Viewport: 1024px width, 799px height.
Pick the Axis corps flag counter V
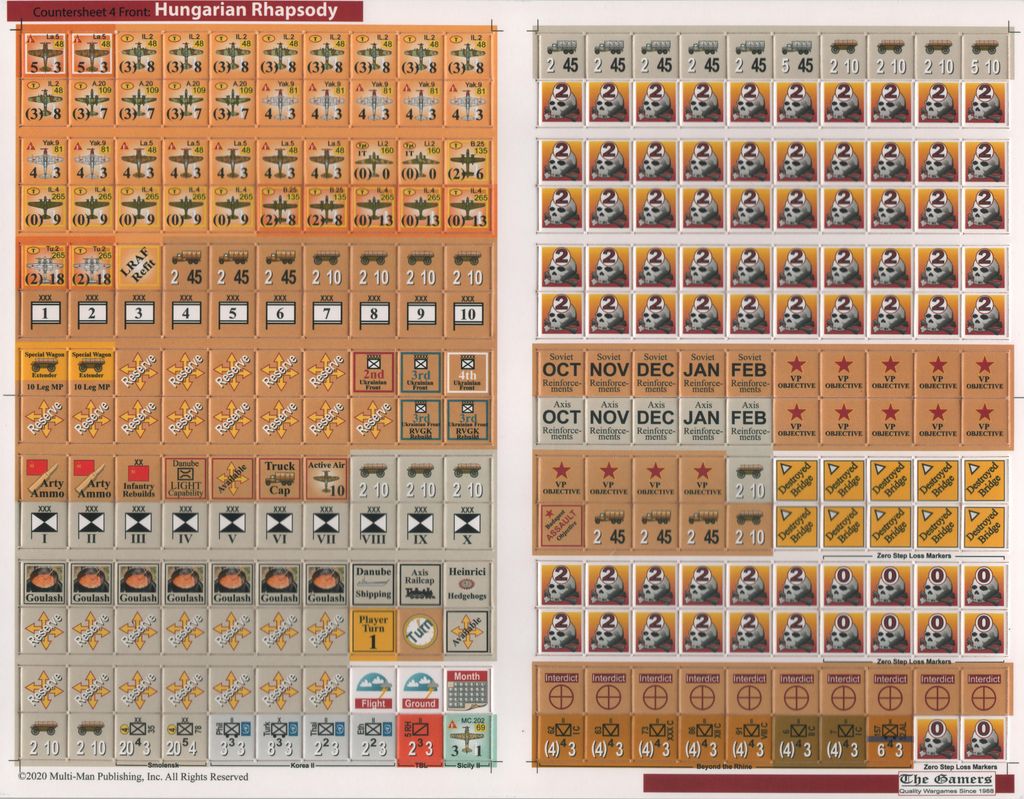tap(232, 525)
